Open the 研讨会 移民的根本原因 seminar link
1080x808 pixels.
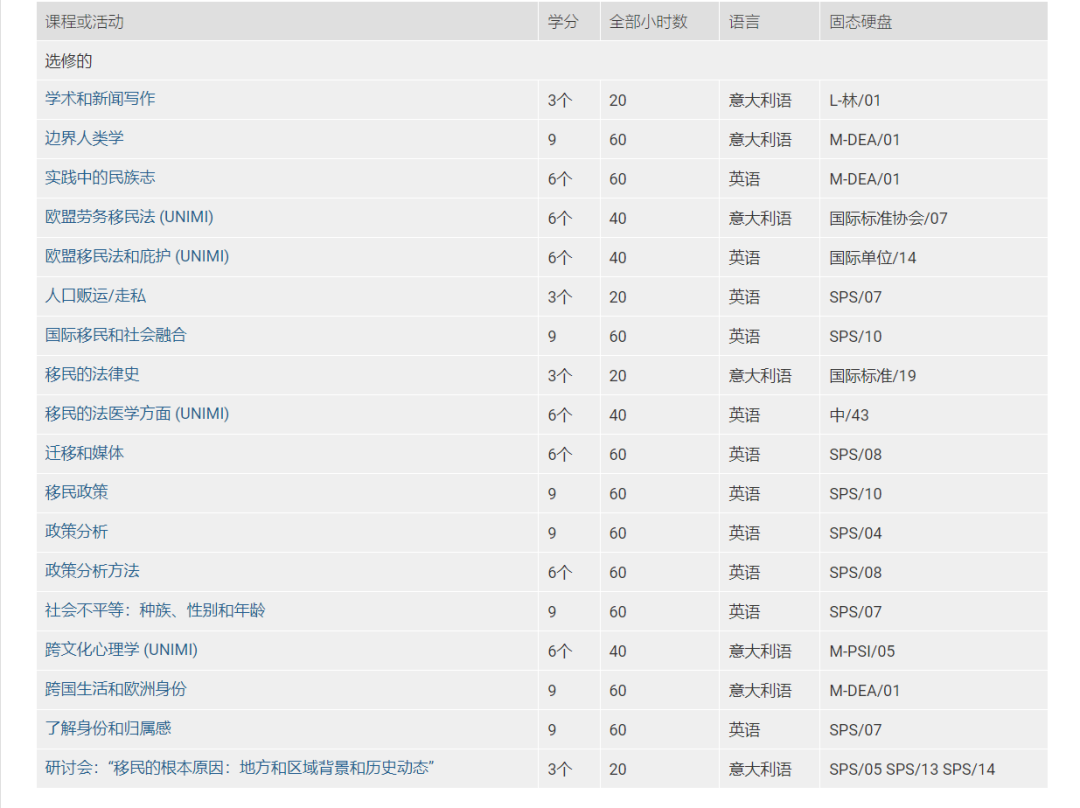click(239, 767)
